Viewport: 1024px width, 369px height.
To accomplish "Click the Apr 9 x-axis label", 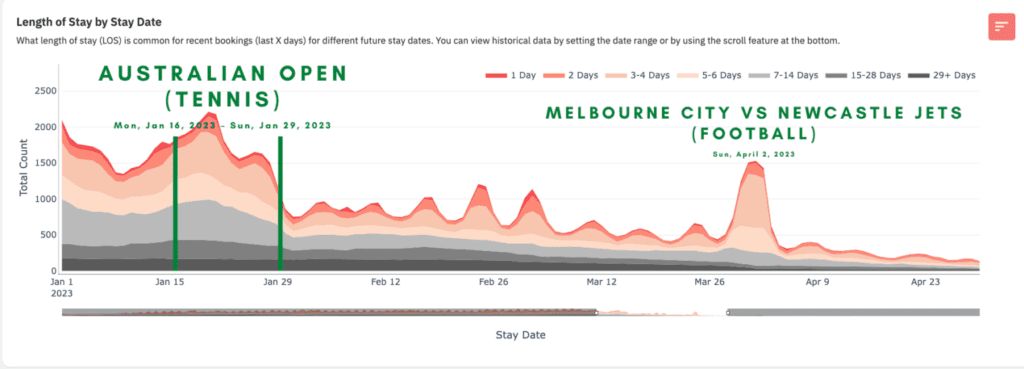I will click(818, 282).
